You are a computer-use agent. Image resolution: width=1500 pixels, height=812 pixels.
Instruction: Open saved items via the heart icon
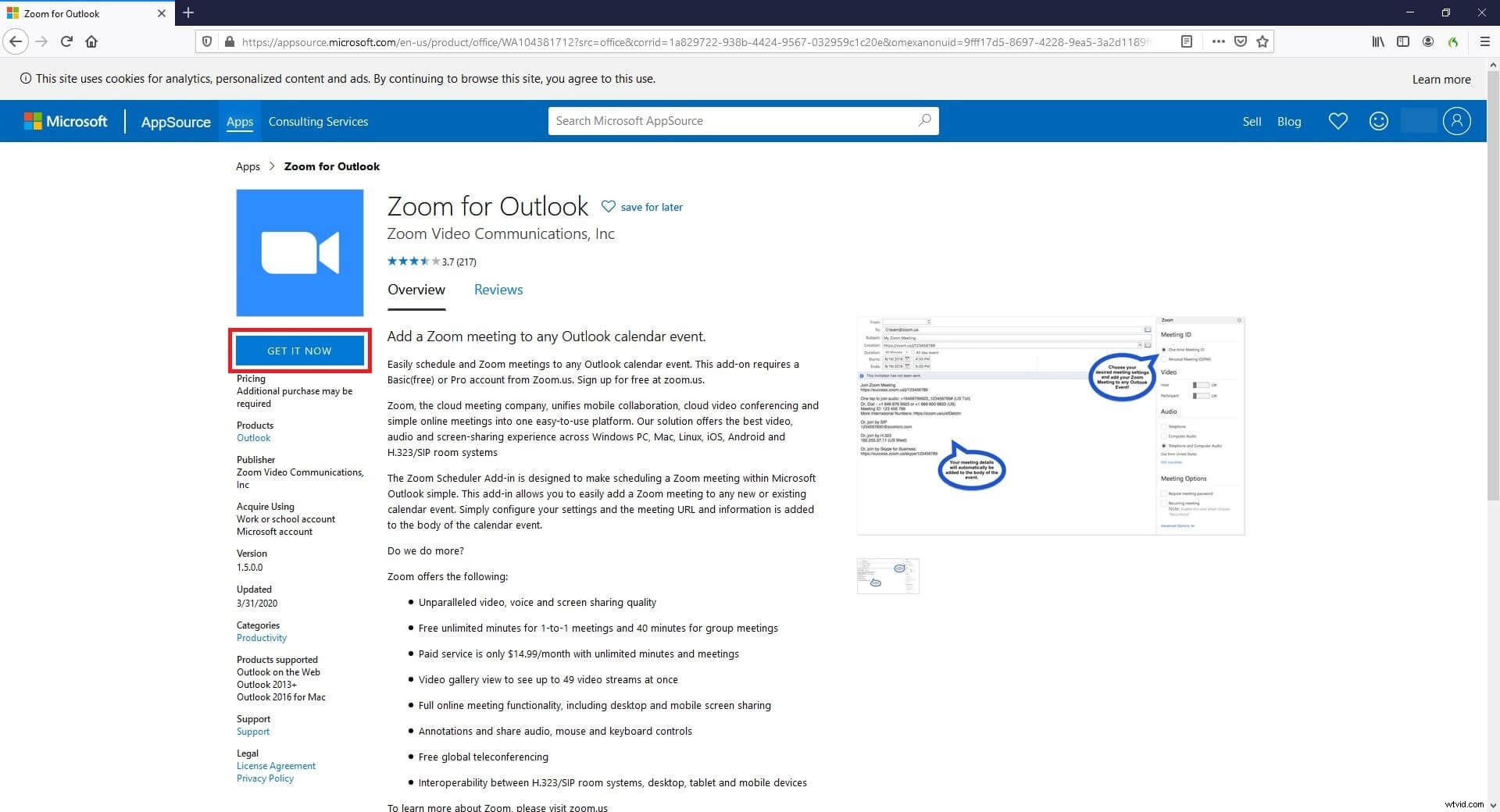[x=1337, y=121]
